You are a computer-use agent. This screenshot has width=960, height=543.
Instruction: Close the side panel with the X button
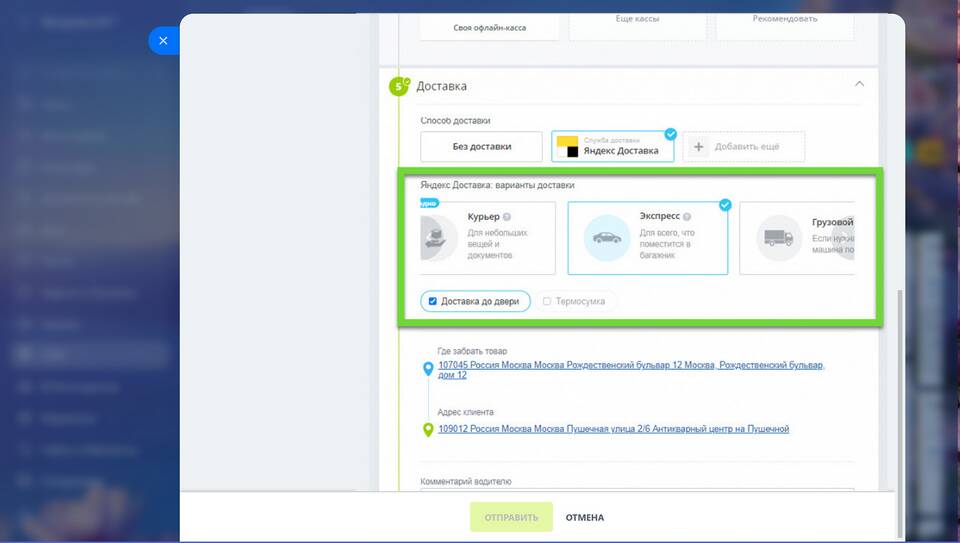[163, 41]
